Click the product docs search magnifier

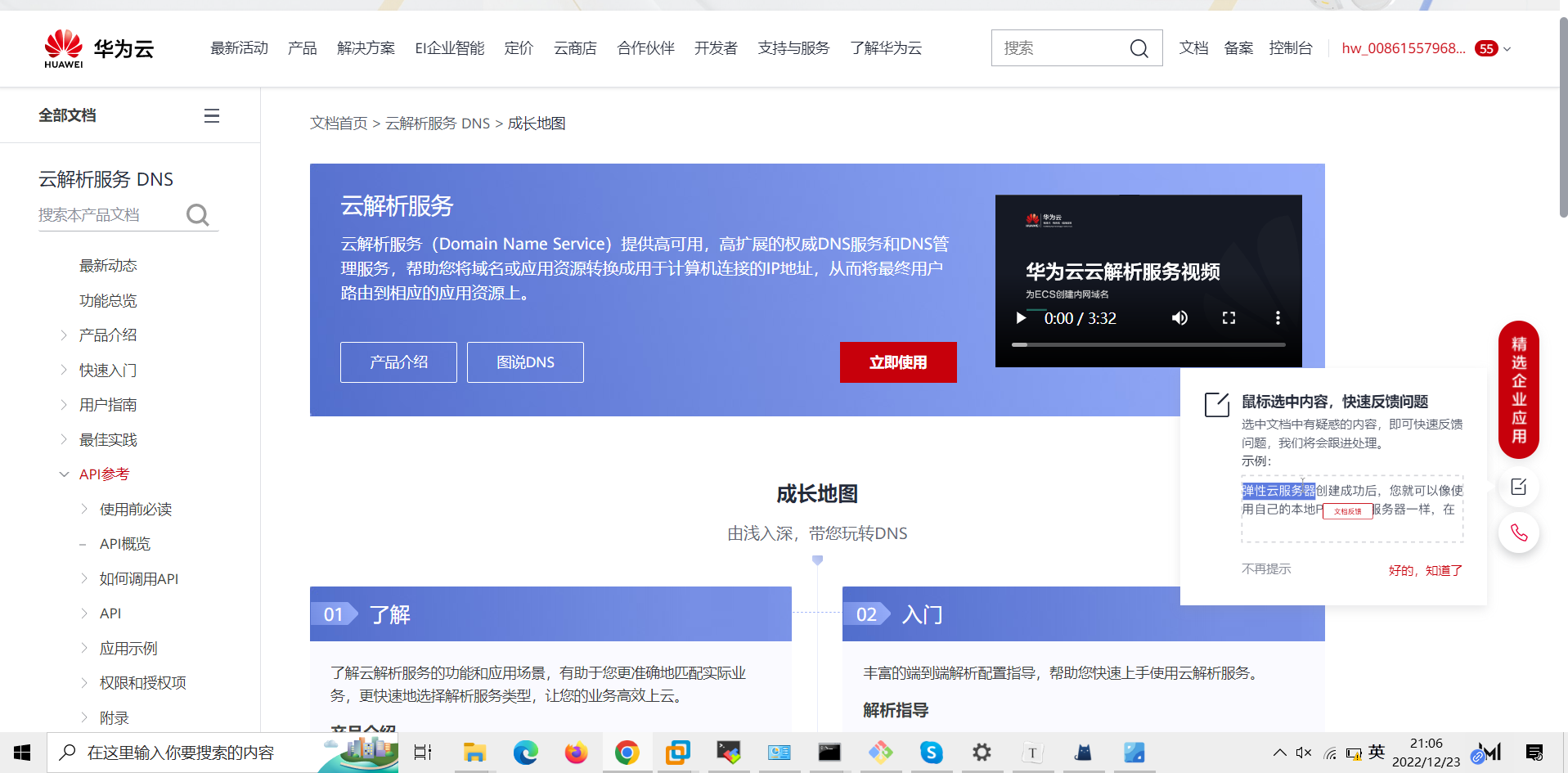(197, 214)
